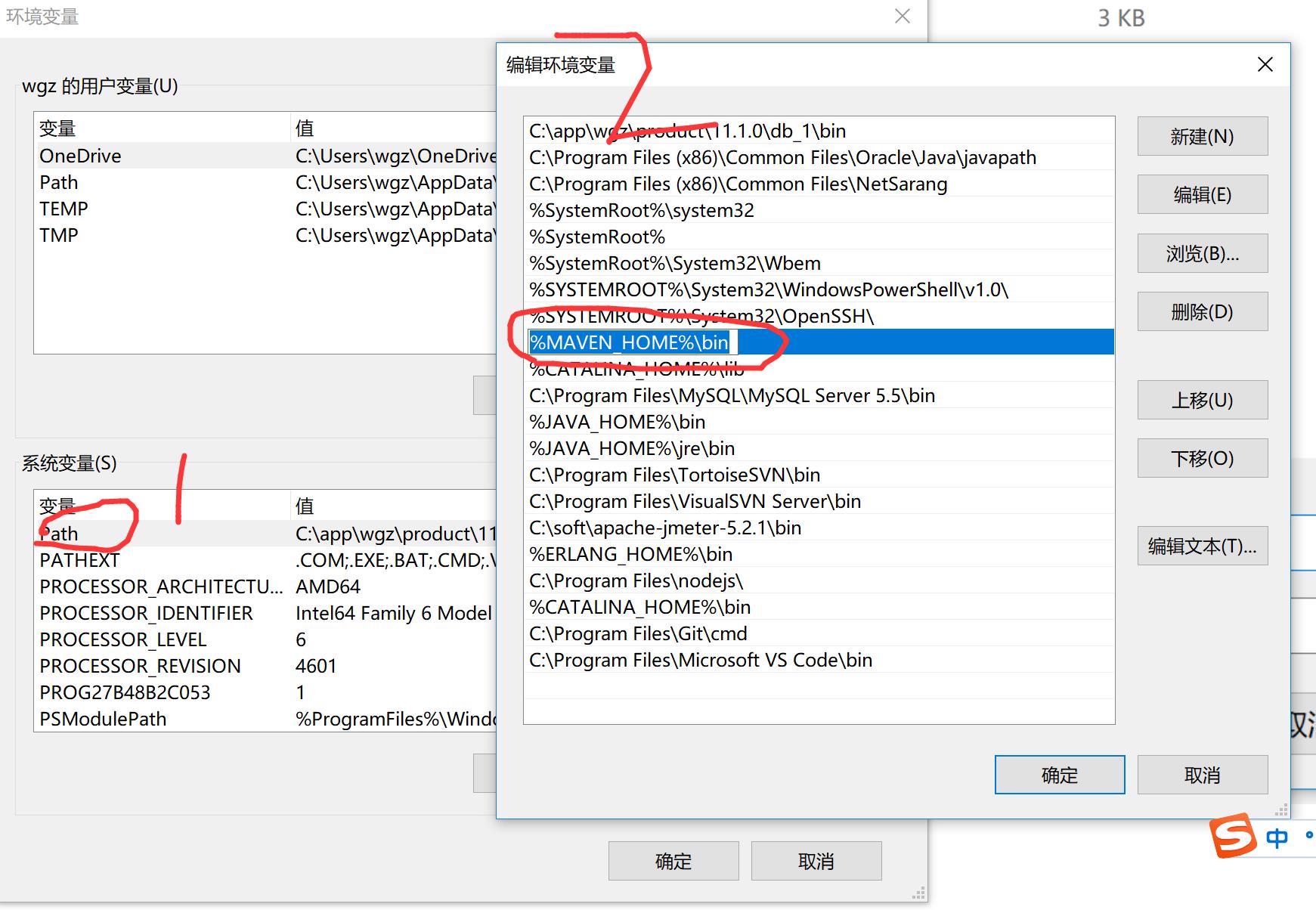Viewport: 1316px width, 910px height.
Task: Move the entry up with 上移(U)
Action: click(1202, 400)
